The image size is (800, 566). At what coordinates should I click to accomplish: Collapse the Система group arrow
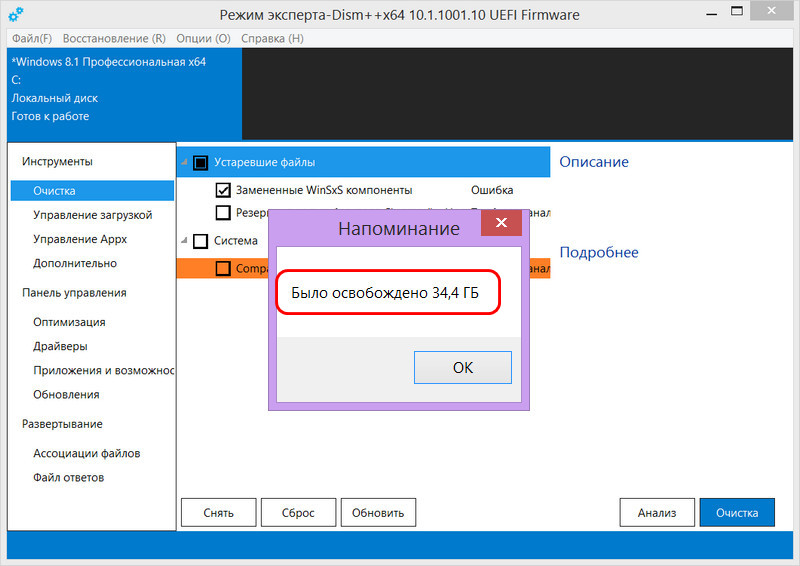tap(184, 240)
